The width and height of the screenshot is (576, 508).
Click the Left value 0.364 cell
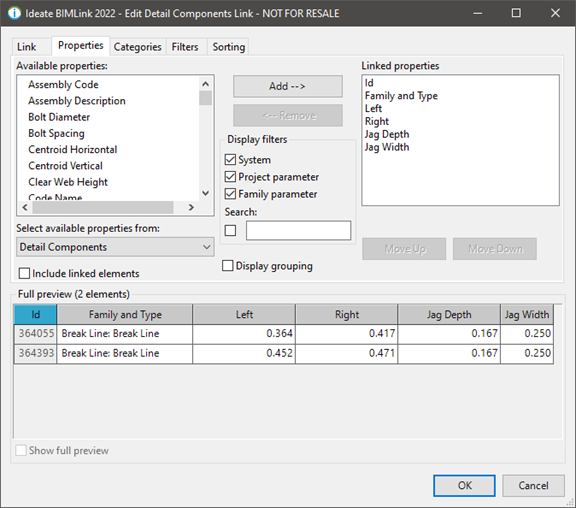tap(244, 334)
